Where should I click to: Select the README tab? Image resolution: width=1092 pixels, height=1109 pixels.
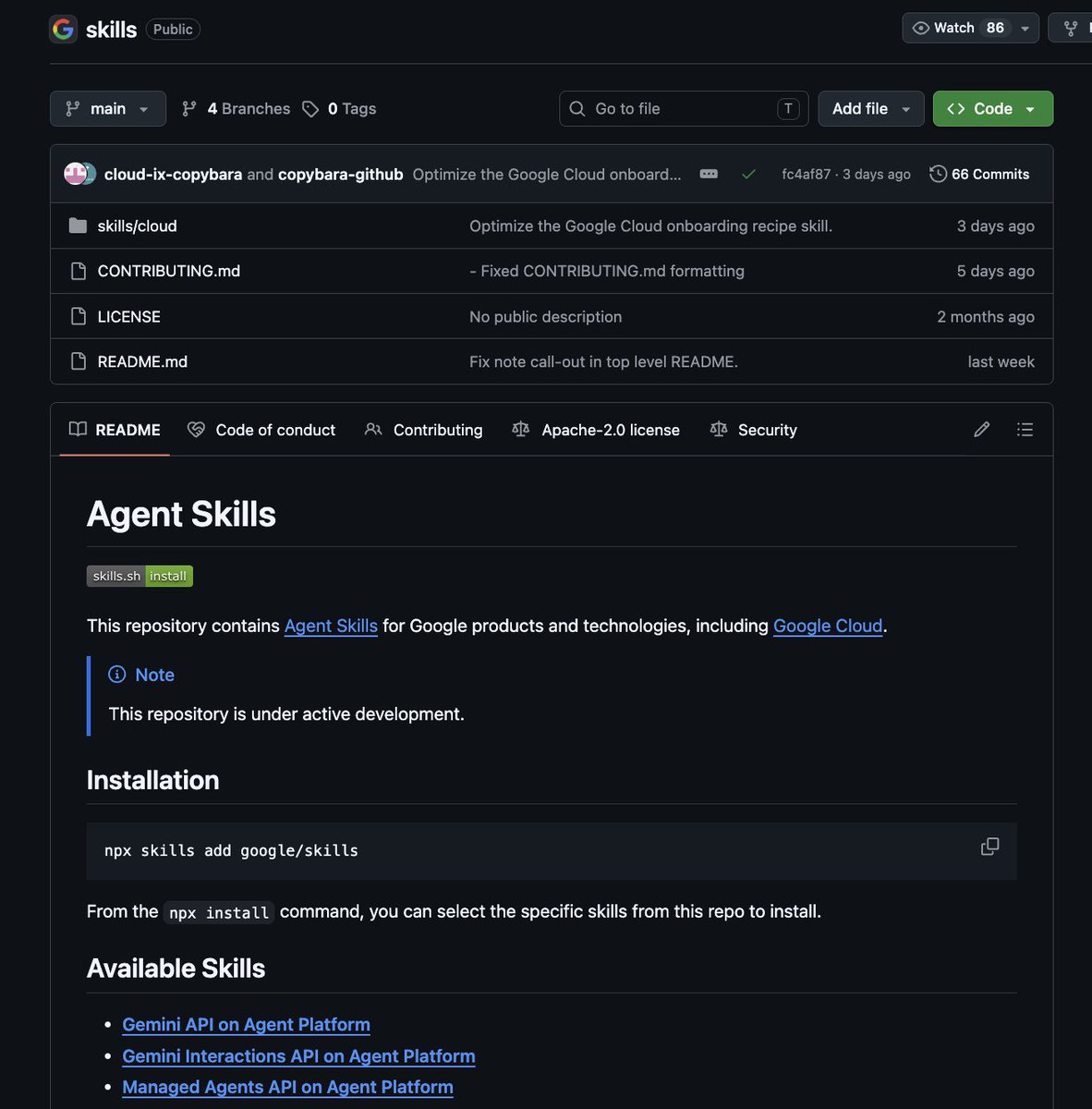(115, 430)
